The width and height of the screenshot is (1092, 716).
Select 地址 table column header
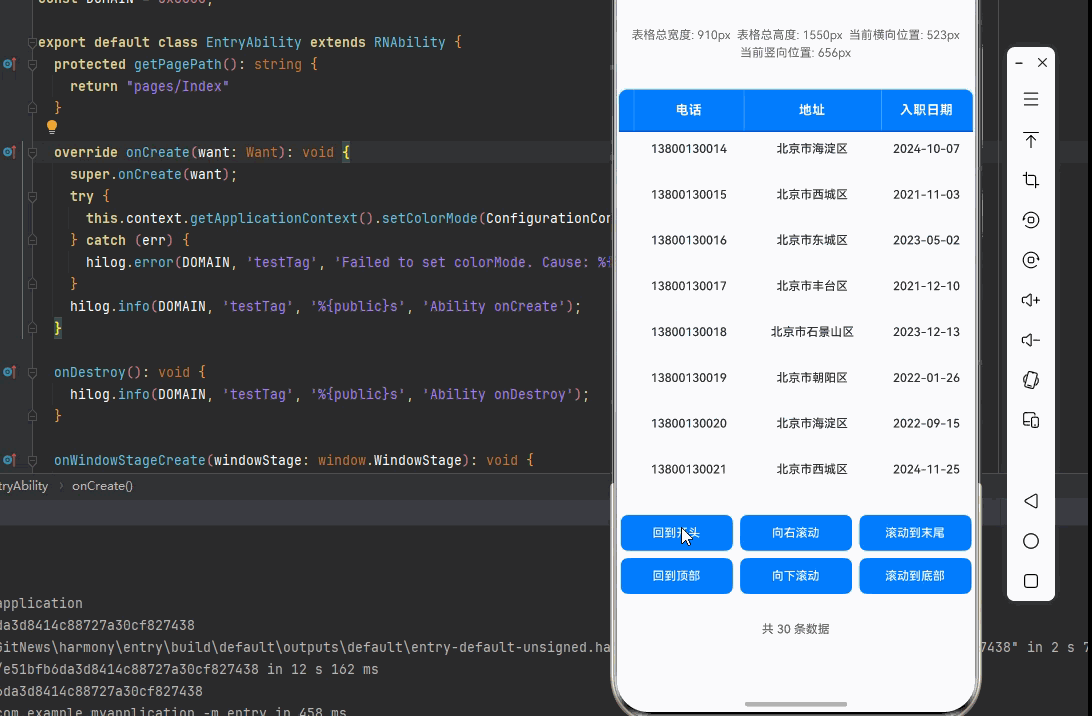[x=812, y=110]
